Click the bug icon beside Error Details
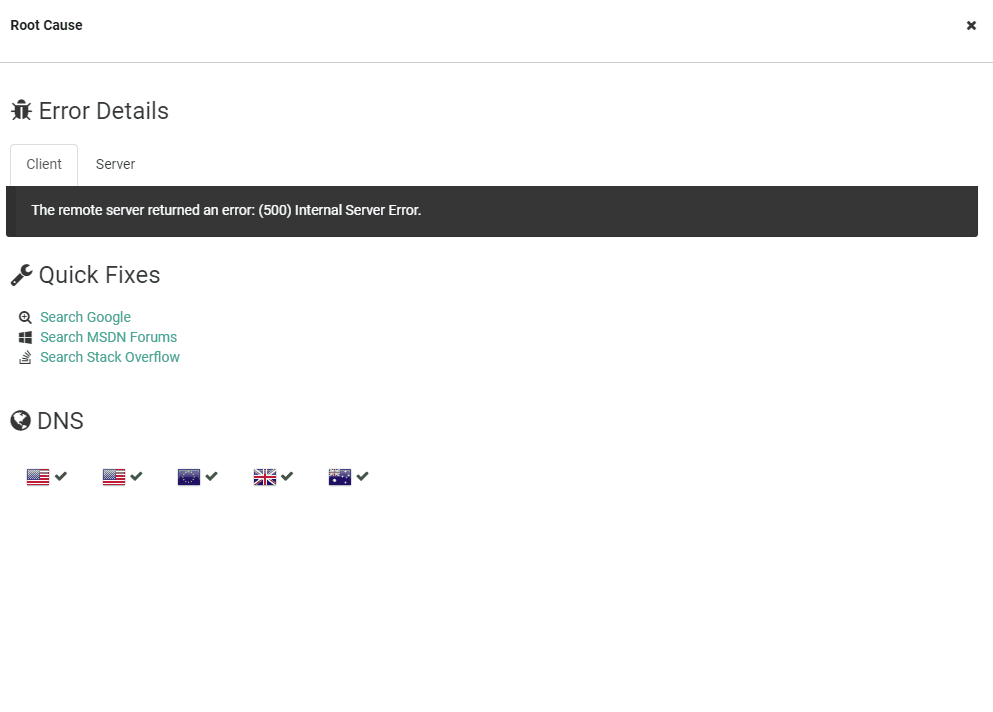993x712 pixels. (x=21, y=110)
